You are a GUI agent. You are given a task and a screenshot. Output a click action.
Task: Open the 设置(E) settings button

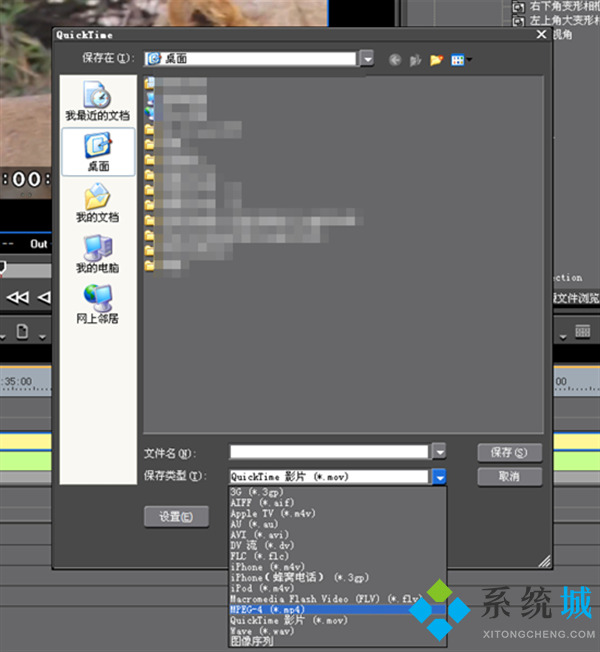tap(176, 517)
